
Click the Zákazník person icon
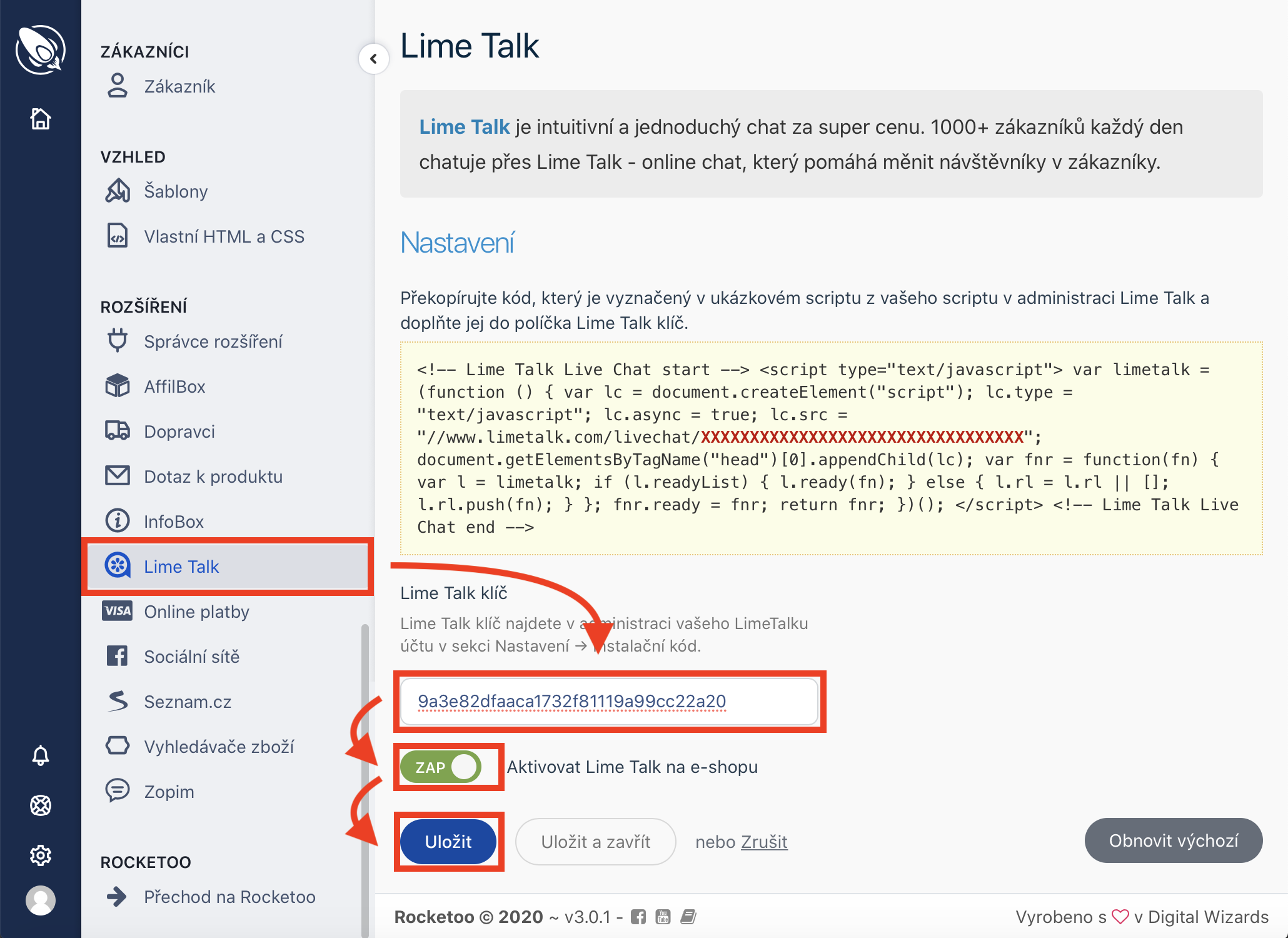pos(118,86)
